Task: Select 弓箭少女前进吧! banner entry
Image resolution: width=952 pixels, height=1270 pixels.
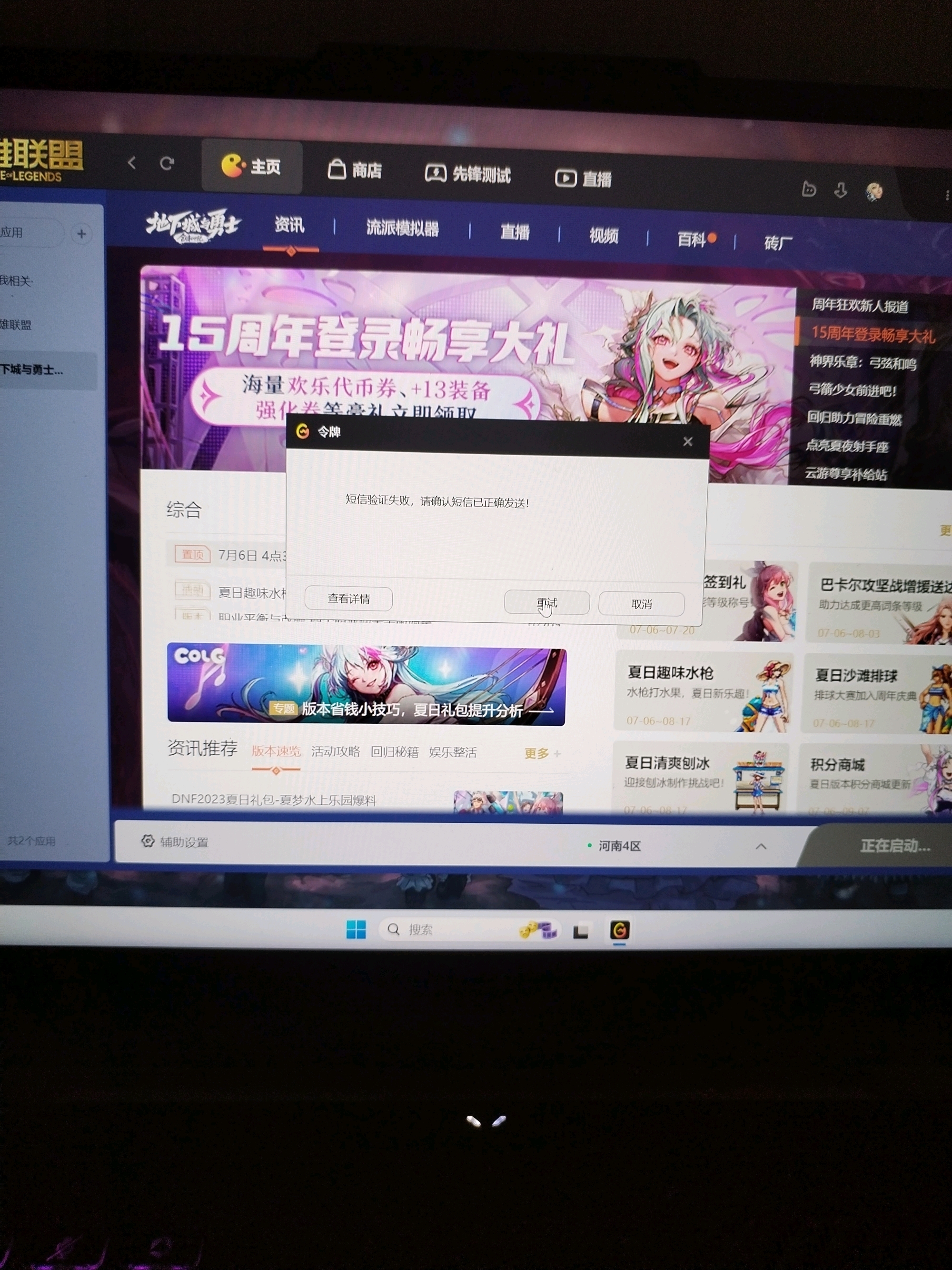Action: pos(852,390)
